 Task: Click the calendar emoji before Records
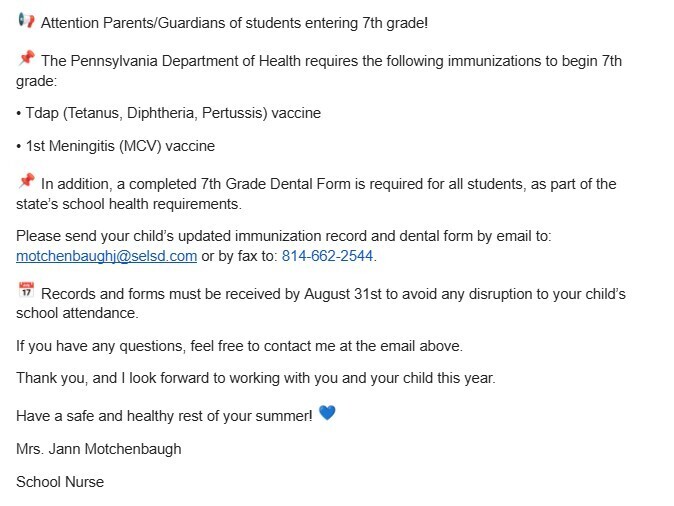(x=26, y=290)
